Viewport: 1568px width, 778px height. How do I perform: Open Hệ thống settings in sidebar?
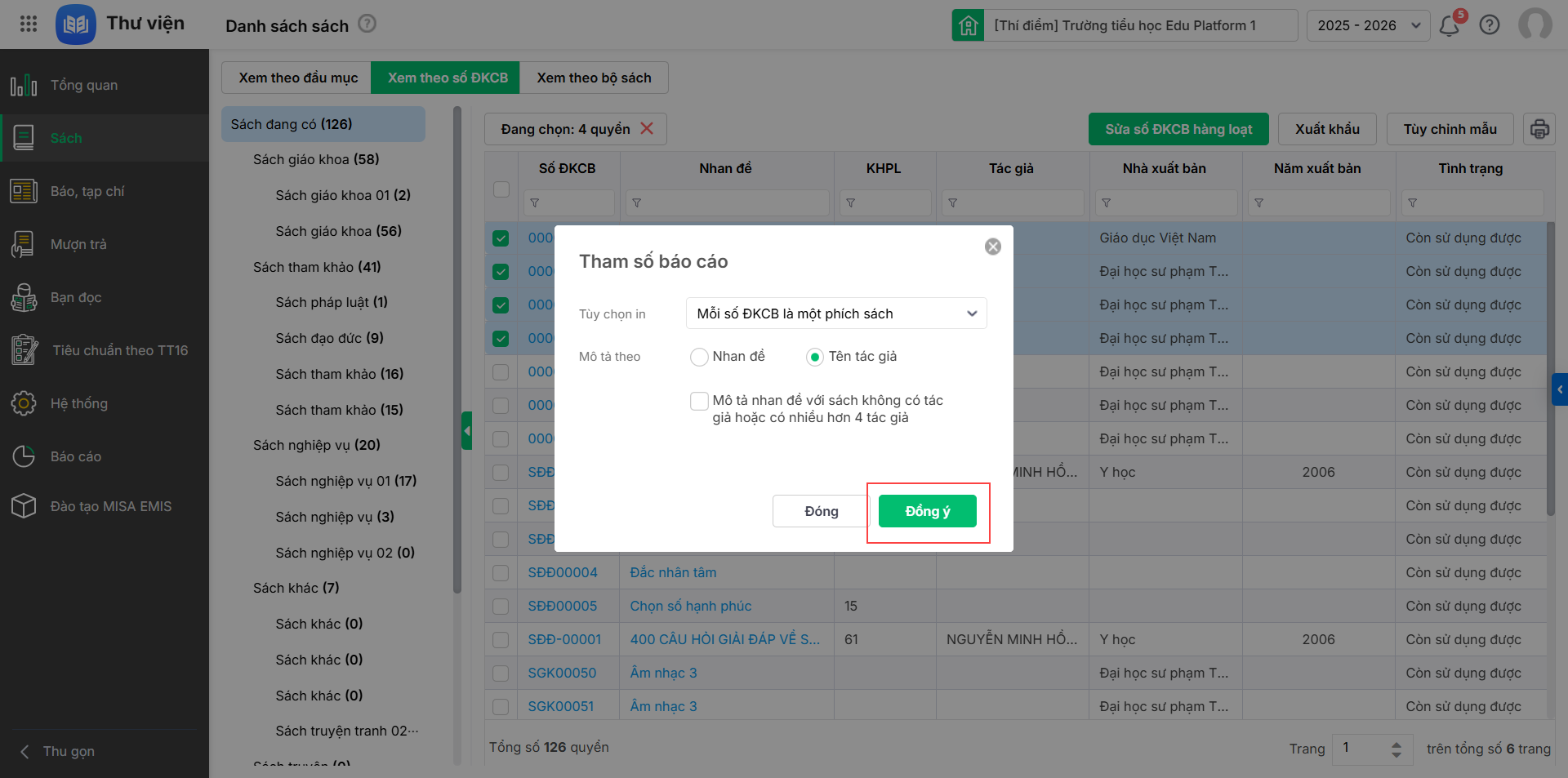pyautogui.click(x=78, y=403)
